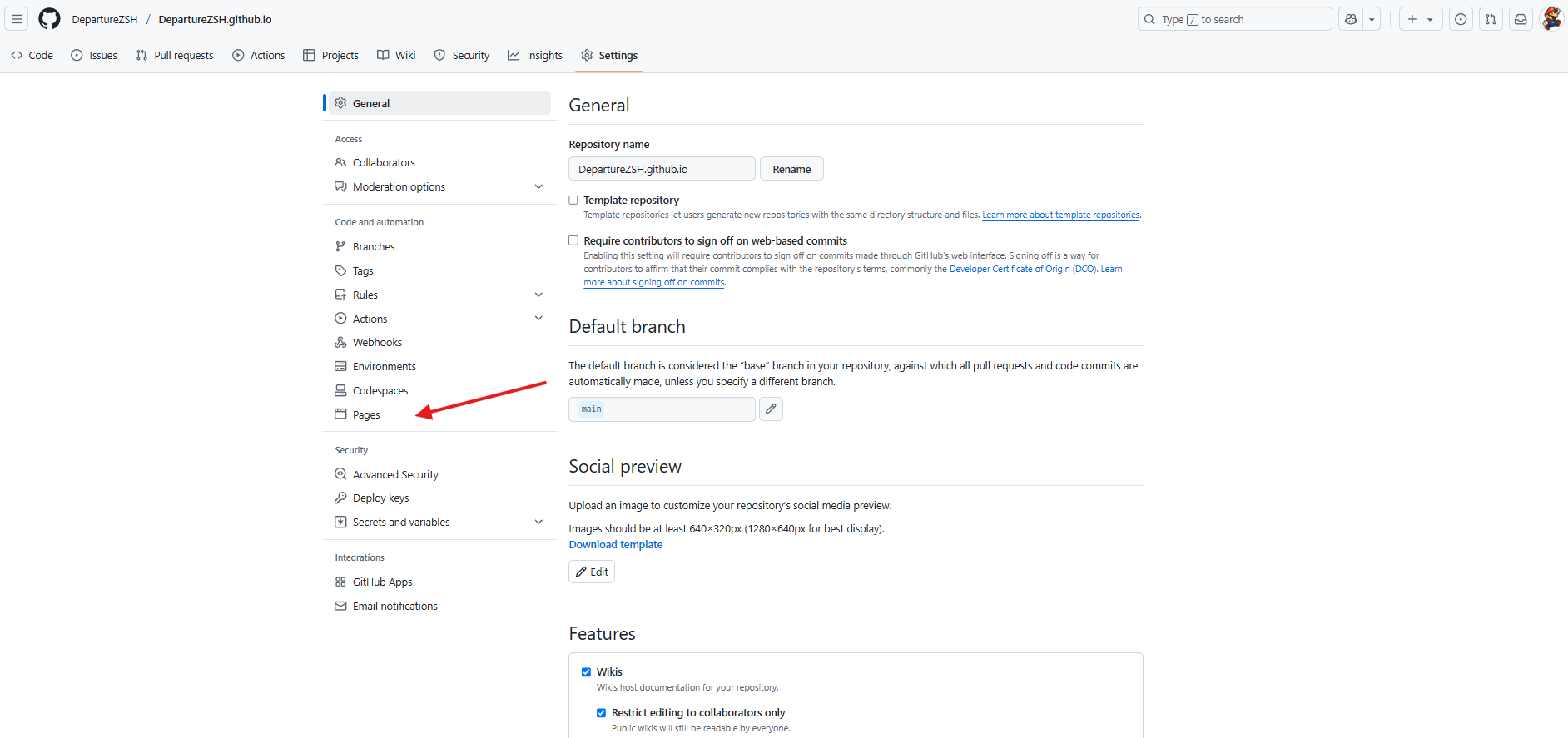Go to GitHub home via Octocat logo
This screenshot has height=738, width=1568.
(x=49, y=19)
